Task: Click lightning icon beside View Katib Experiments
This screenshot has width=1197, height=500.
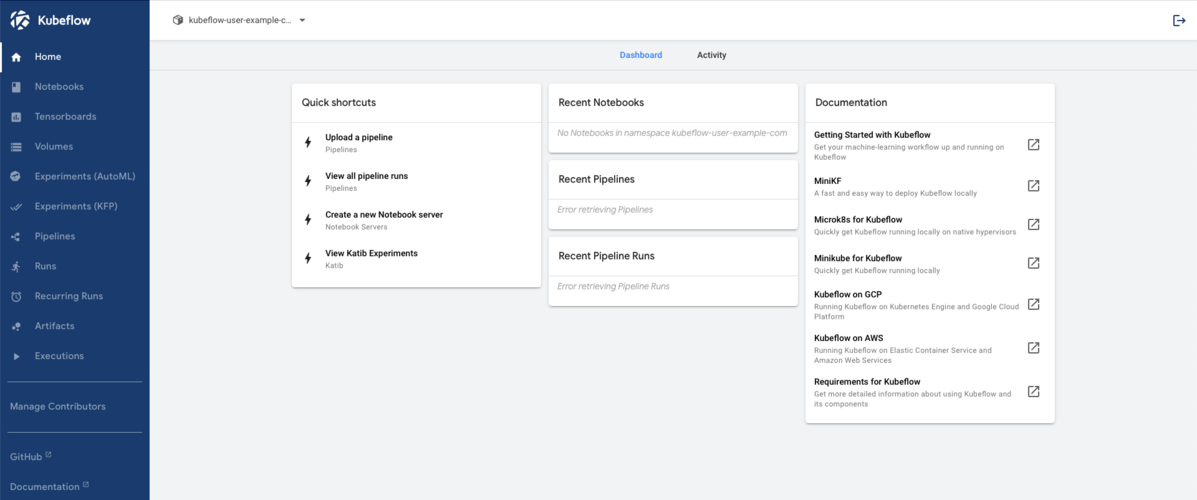Action: (x=308, y=258)
